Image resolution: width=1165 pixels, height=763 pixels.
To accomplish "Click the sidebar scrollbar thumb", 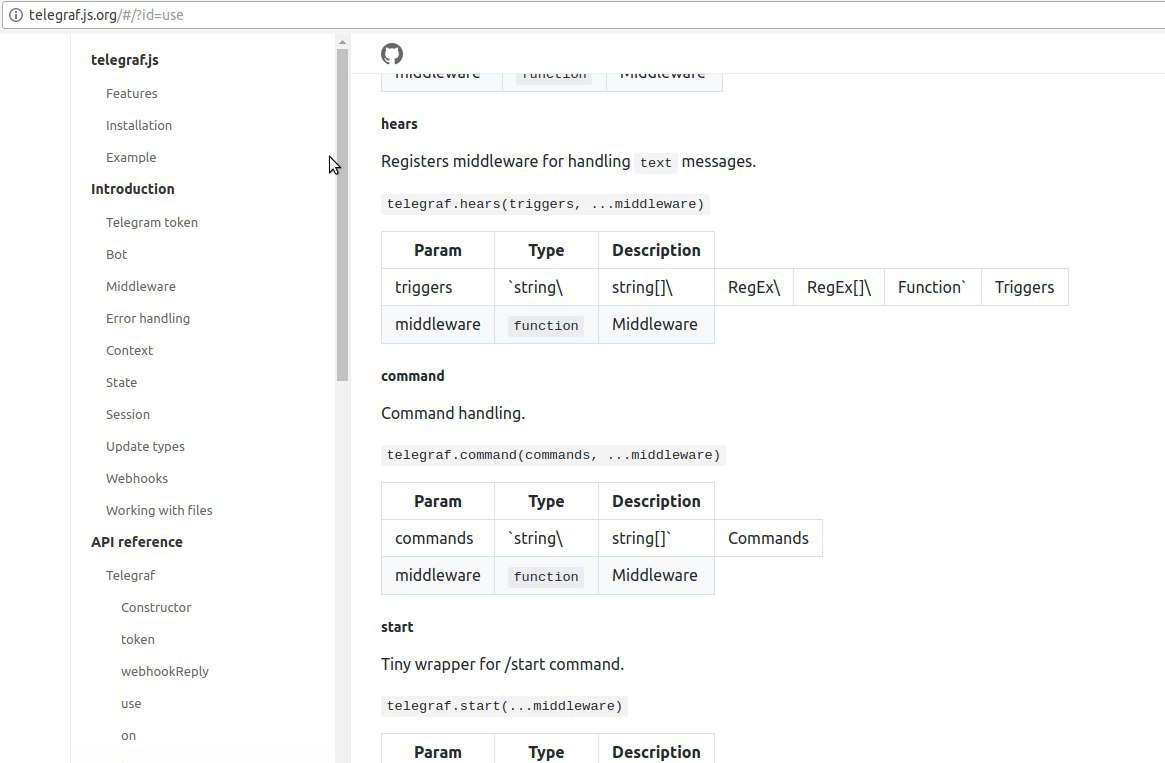I will tap(343, 215).
